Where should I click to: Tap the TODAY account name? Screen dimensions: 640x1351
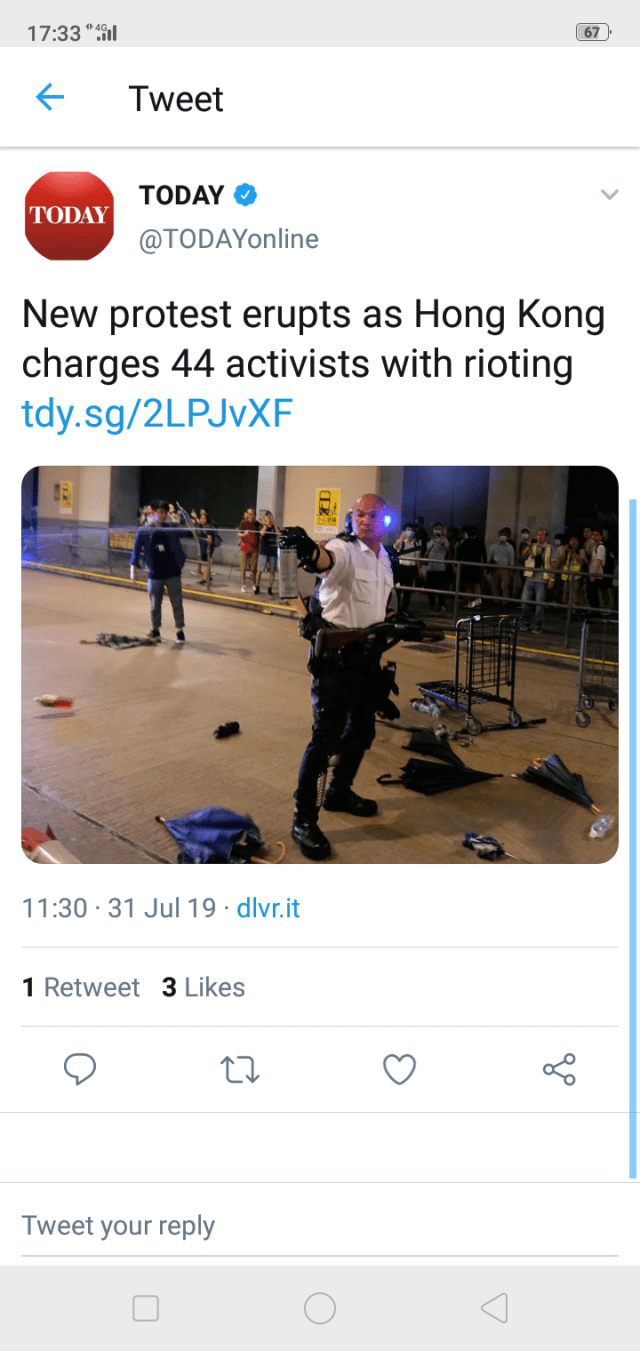[181, 196]
